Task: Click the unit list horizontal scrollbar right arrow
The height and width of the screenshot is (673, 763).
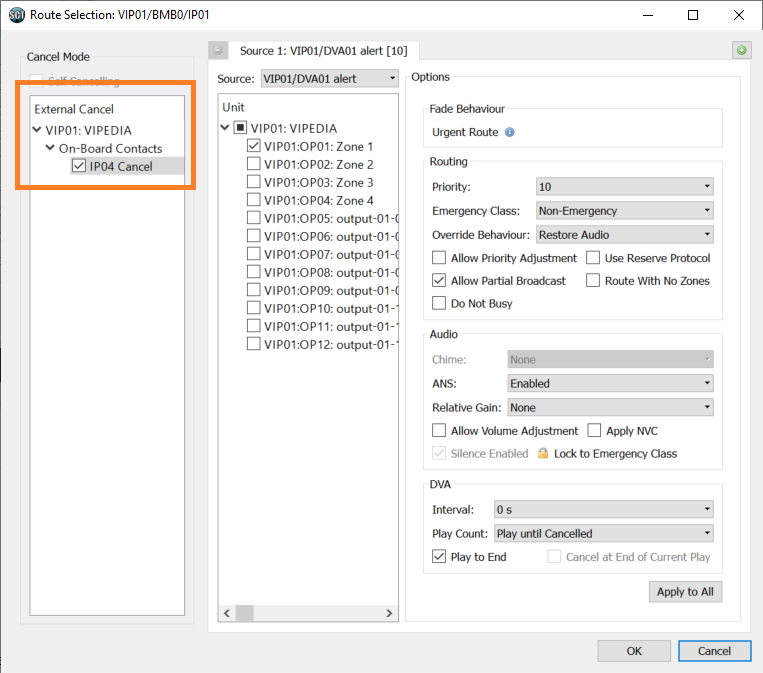Action: pyautogui.click(x=392, y=613)
